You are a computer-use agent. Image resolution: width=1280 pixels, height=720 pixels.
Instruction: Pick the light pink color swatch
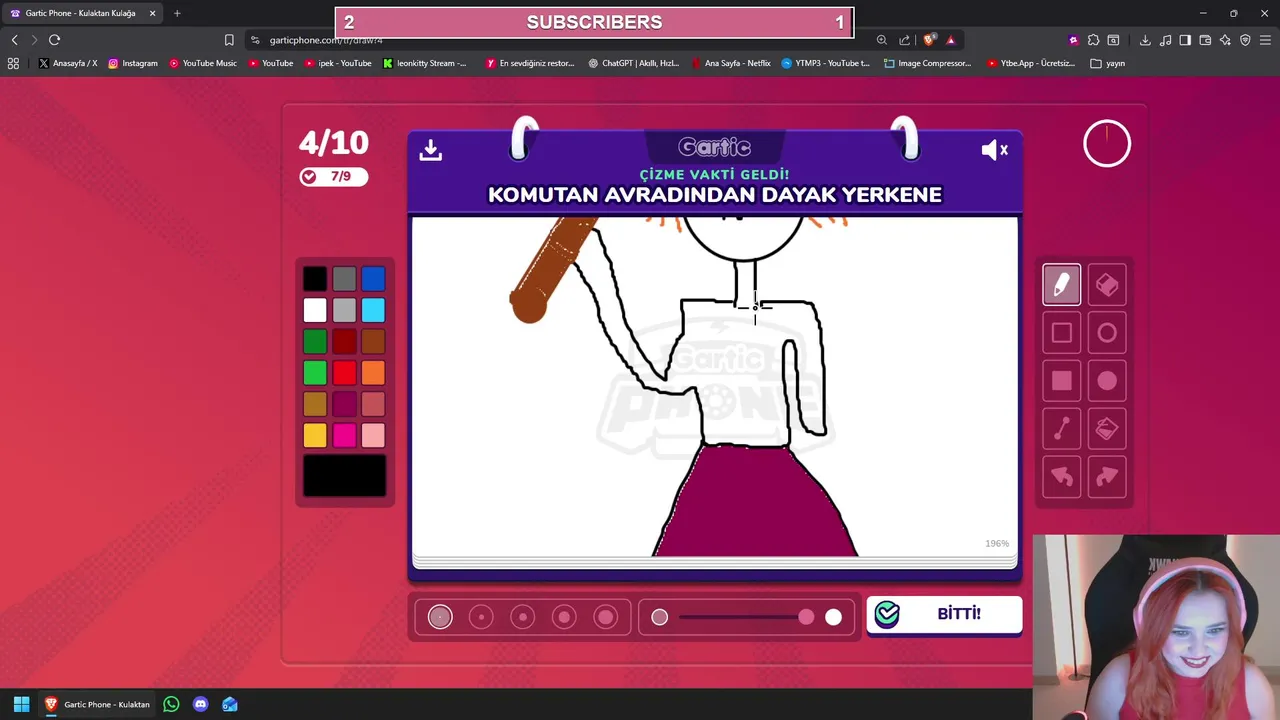tap(373, 435)
